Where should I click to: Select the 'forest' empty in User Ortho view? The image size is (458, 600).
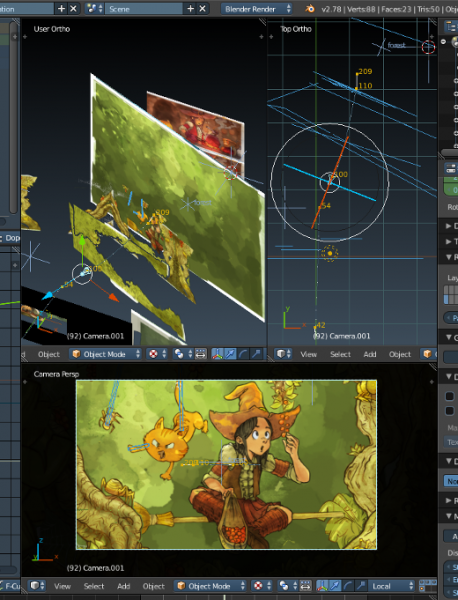coord(188,203)
